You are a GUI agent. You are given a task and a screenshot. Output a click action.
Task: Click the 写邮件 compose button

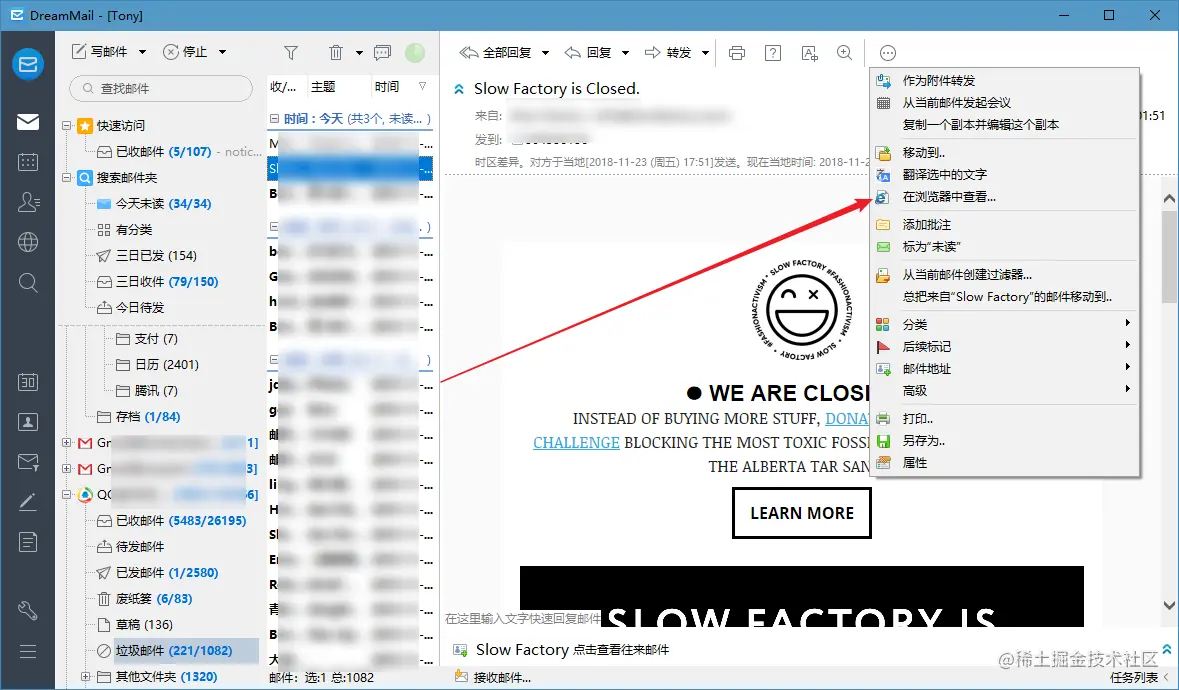[x=99, y=52]
